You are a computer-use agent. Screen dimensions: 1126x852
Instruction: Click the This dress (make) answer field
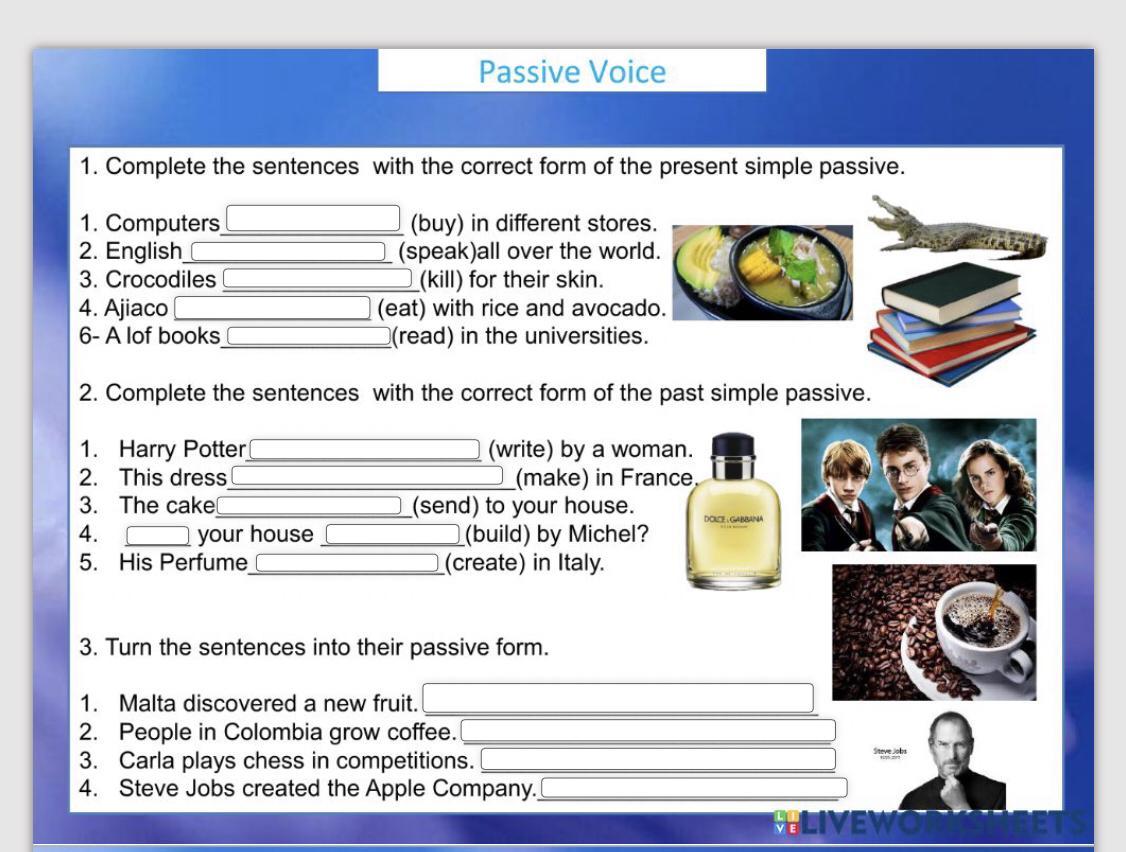[367, 476]
